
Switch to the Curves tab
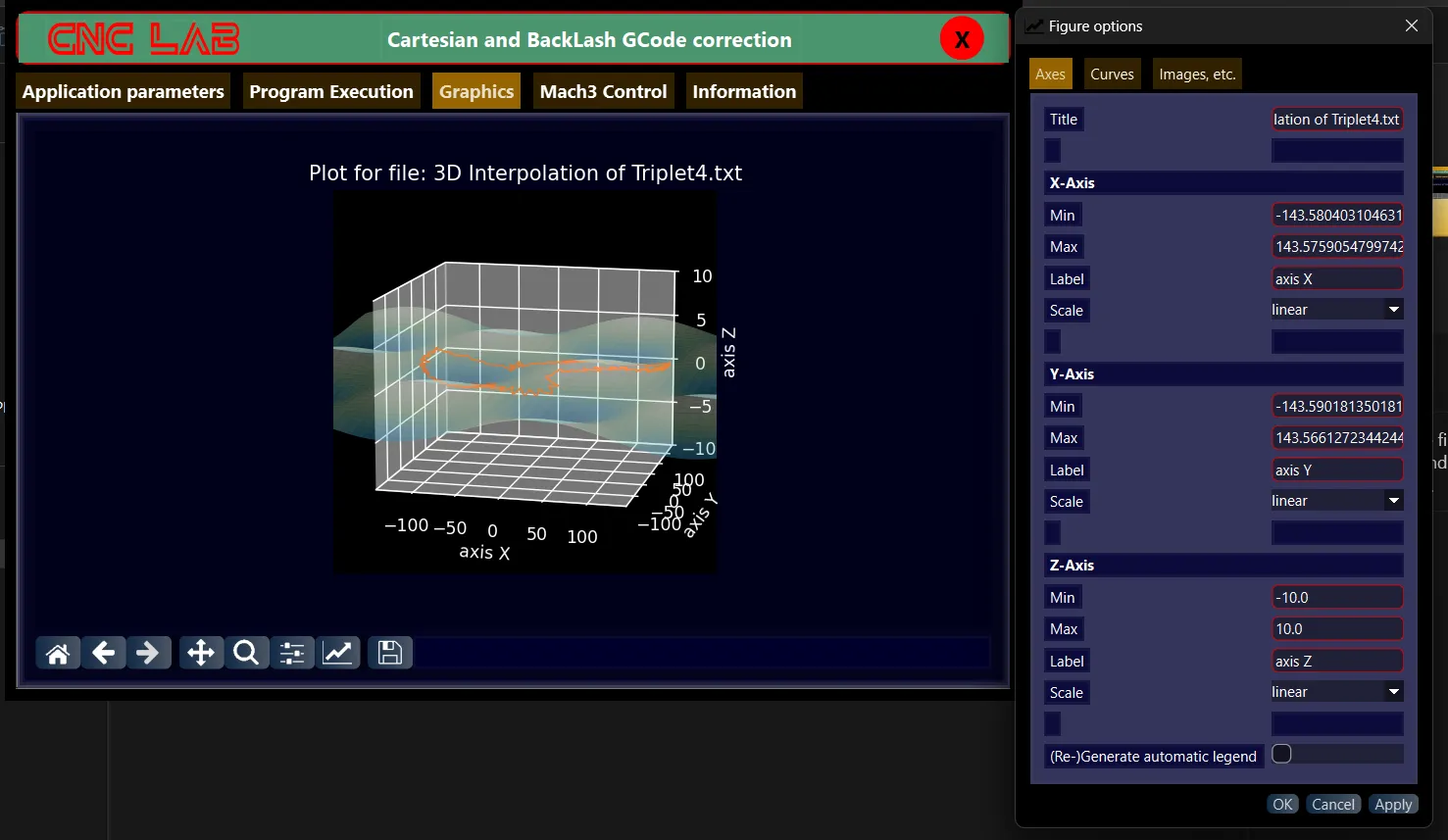[x=1112, y=74]
